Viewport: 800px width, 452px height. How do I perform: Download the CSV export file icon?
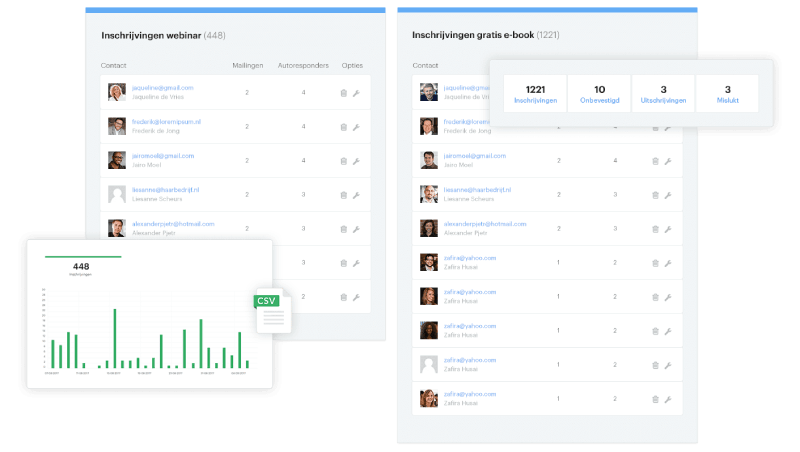[273, 311]
